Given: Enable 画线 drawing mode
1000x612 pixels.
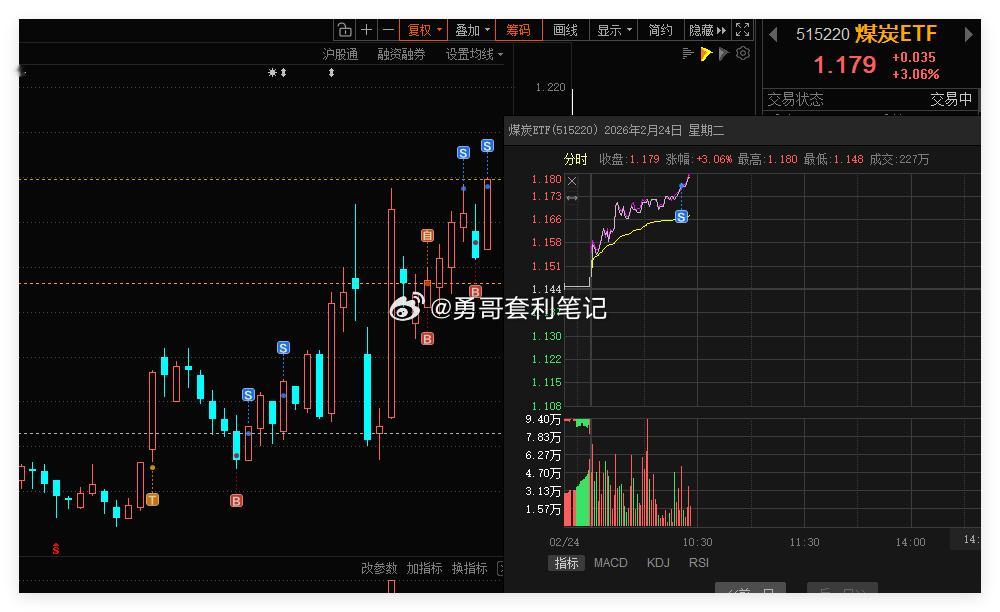Looking at the screenshot, I should click(x=563, y=29).
